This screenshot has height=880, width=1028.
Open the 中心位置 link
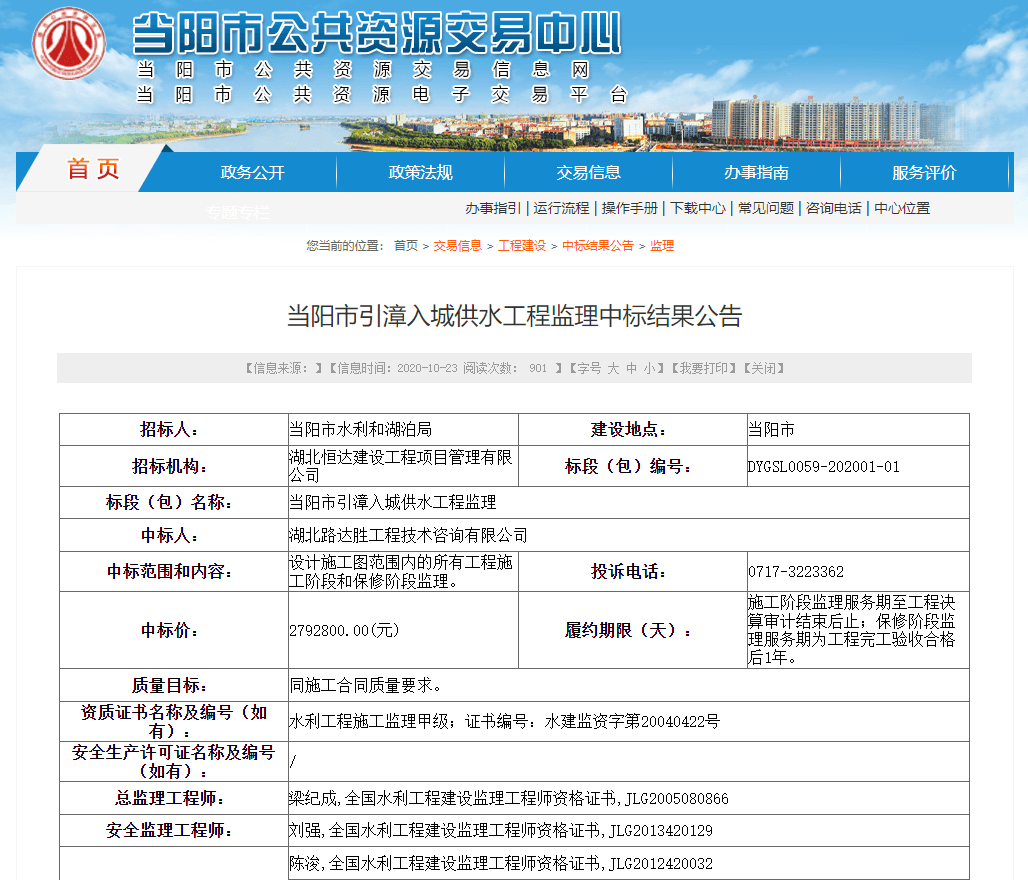[x=902, y=208]
